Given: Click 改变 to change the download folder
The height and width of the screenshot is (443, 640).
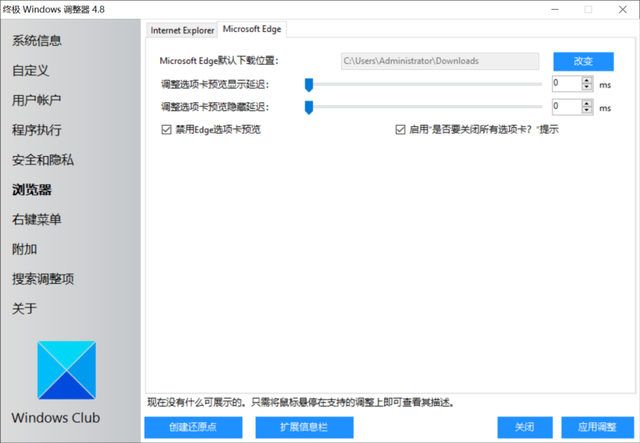Looking at the screenshot, I should click(583, 61).
